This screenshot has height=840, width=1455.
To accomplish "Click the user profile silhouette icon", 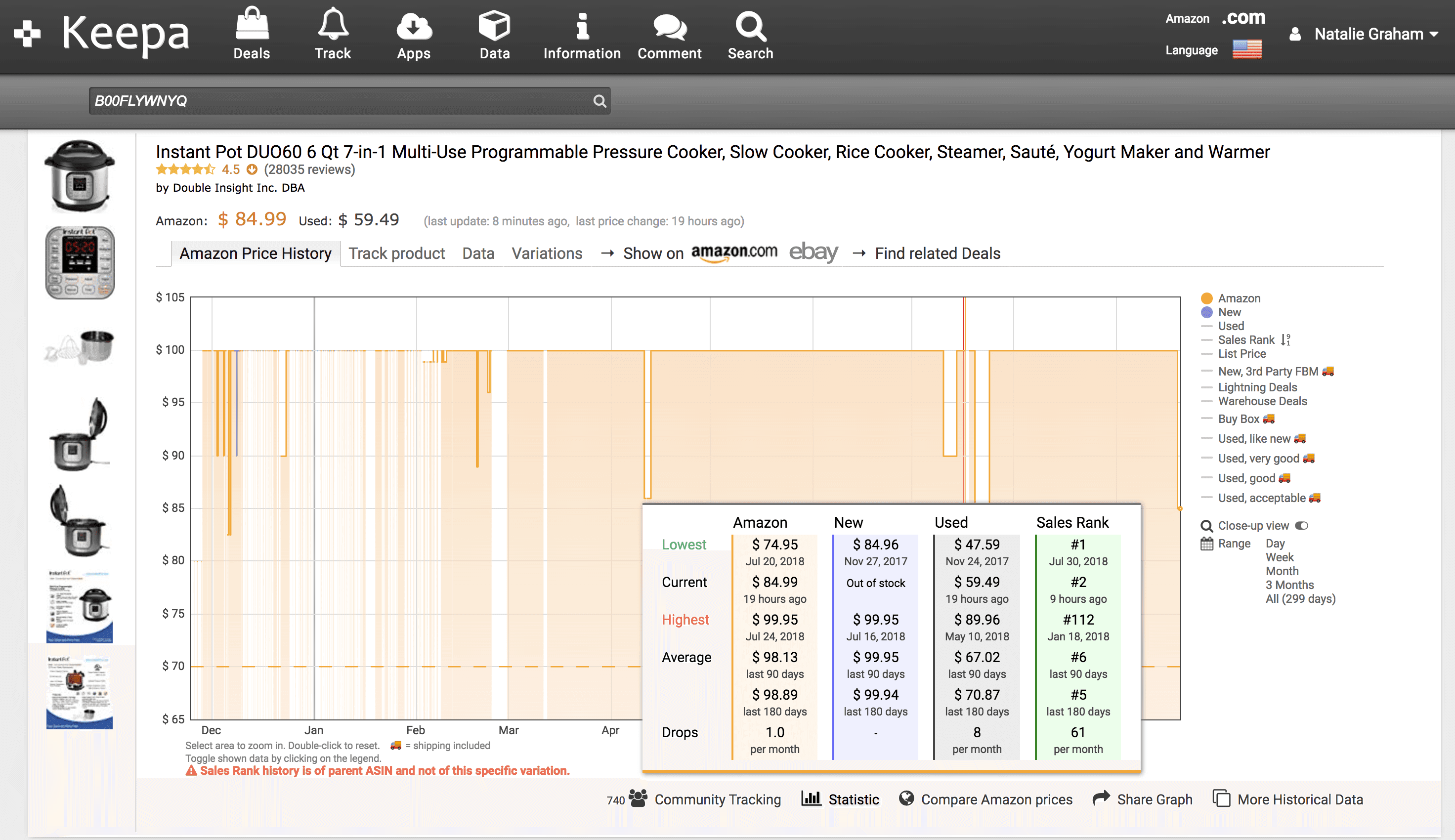I will coord(1294,34).
